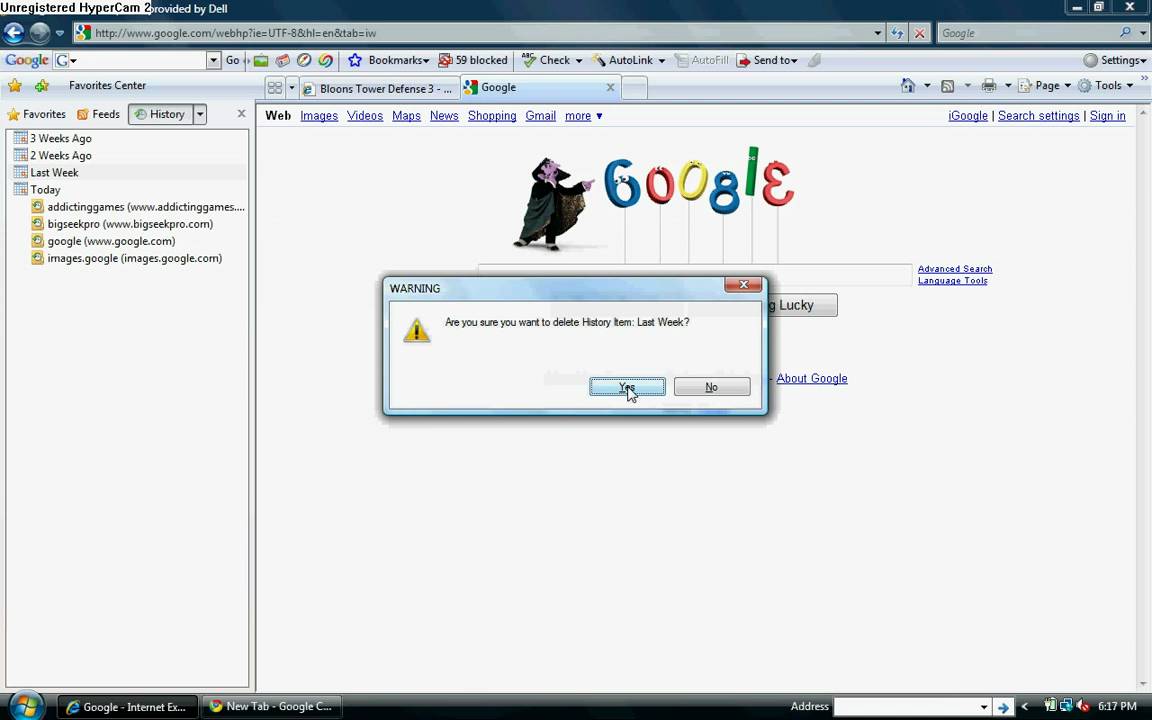This screenshot has height=720, width=1152.
Task: Click the Send to toolbar button
Action: [766, 60]
